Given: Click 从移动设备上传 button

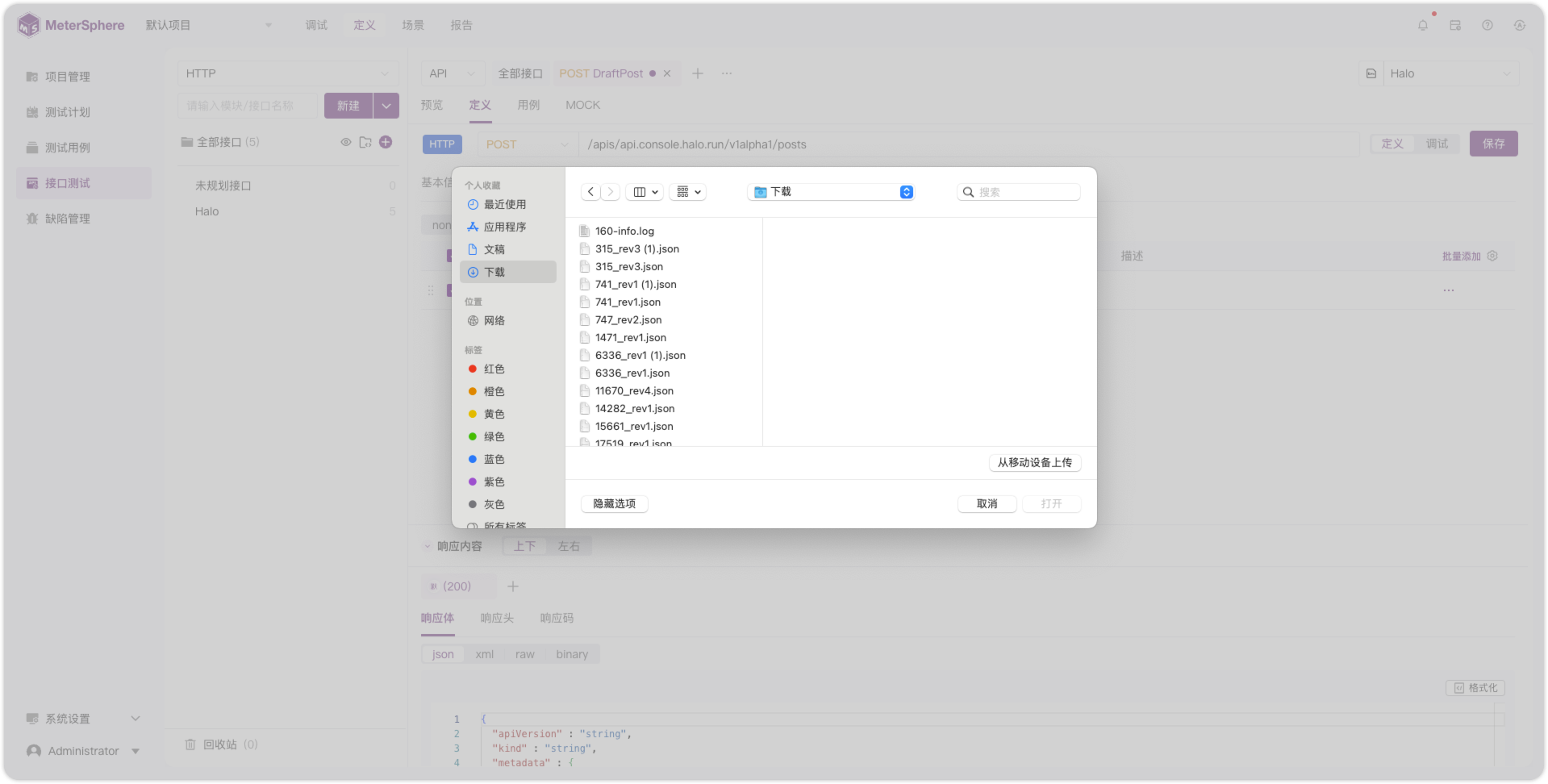Looking at the screenshot, I should [x=1034, y=463].
